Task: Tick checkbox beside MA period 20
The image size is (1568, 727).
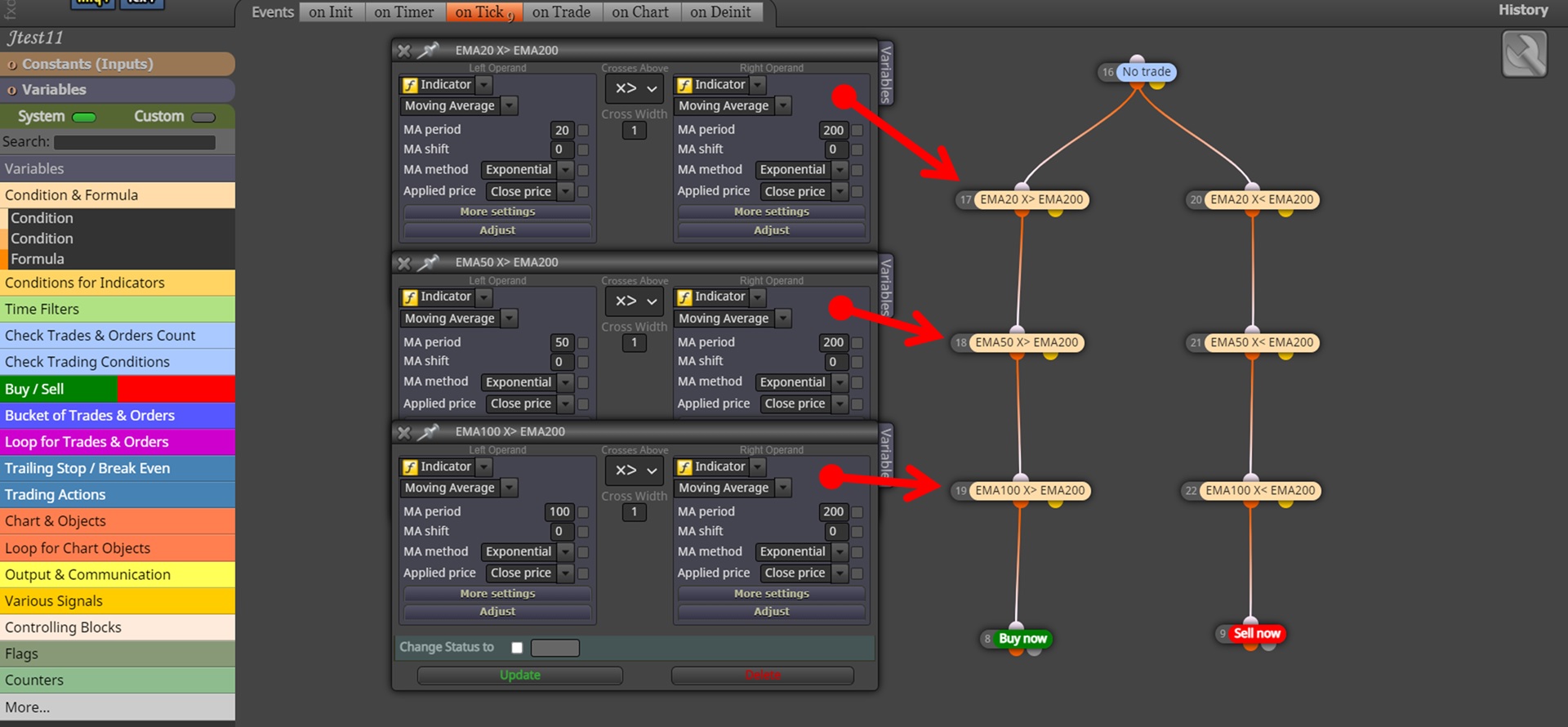Action: point(583,130)
